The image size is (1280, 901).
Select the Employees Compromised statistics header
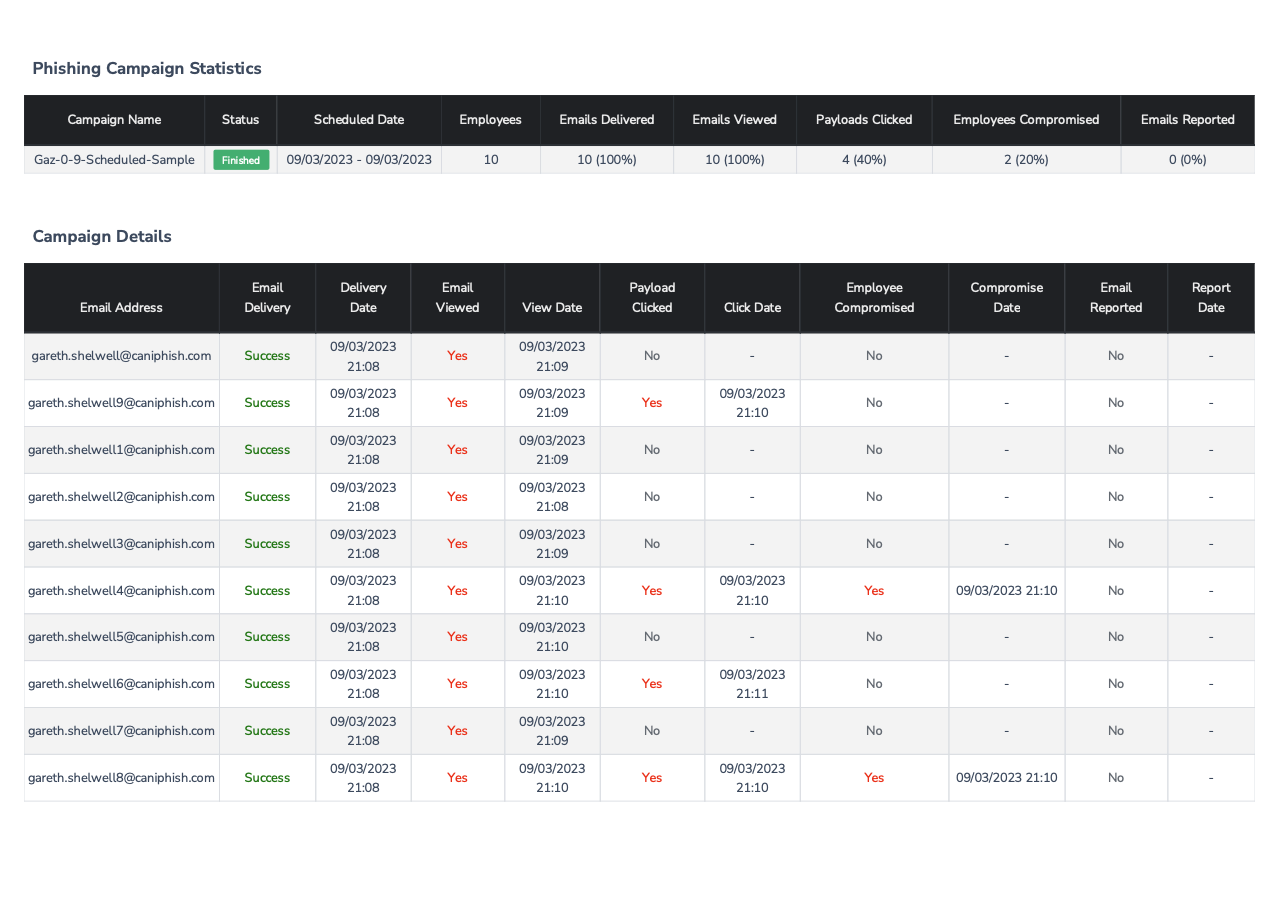(1026, 120)
